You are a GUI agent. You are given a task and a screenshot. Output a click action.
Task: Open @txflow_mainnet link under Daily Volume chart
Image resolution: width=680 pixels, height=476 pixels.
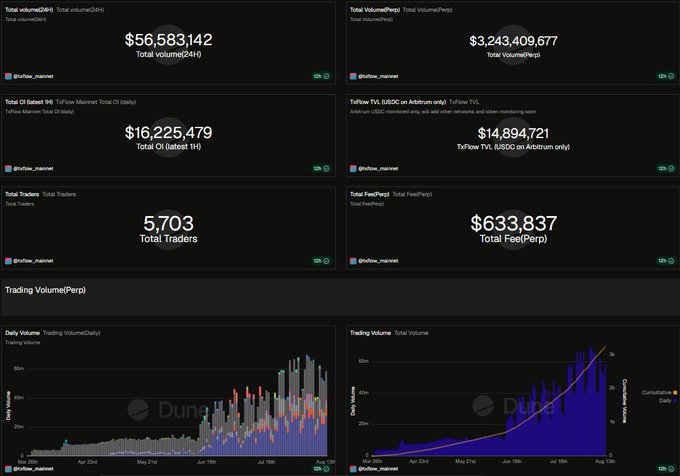[x=33, y=469]
